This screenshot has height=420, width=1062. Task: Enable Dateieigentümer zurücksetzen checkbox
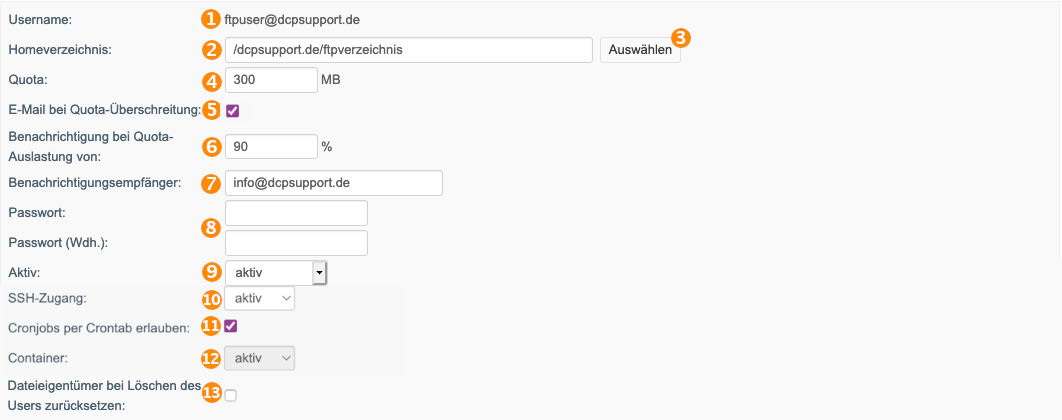click(x=231, y=396)
